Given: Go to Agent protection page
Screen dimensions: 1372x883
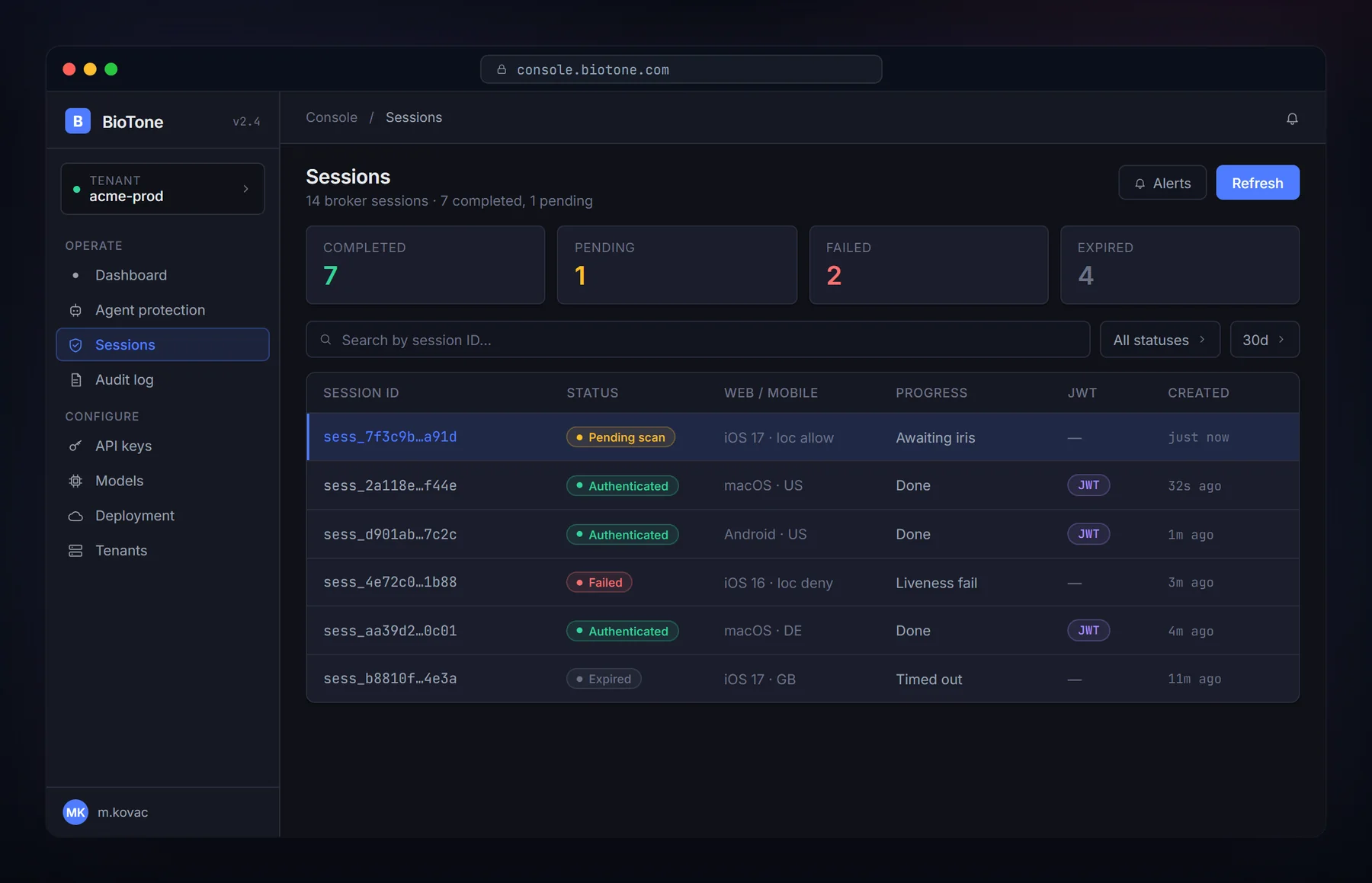Looking at the screenshot, I should point(162,310).
